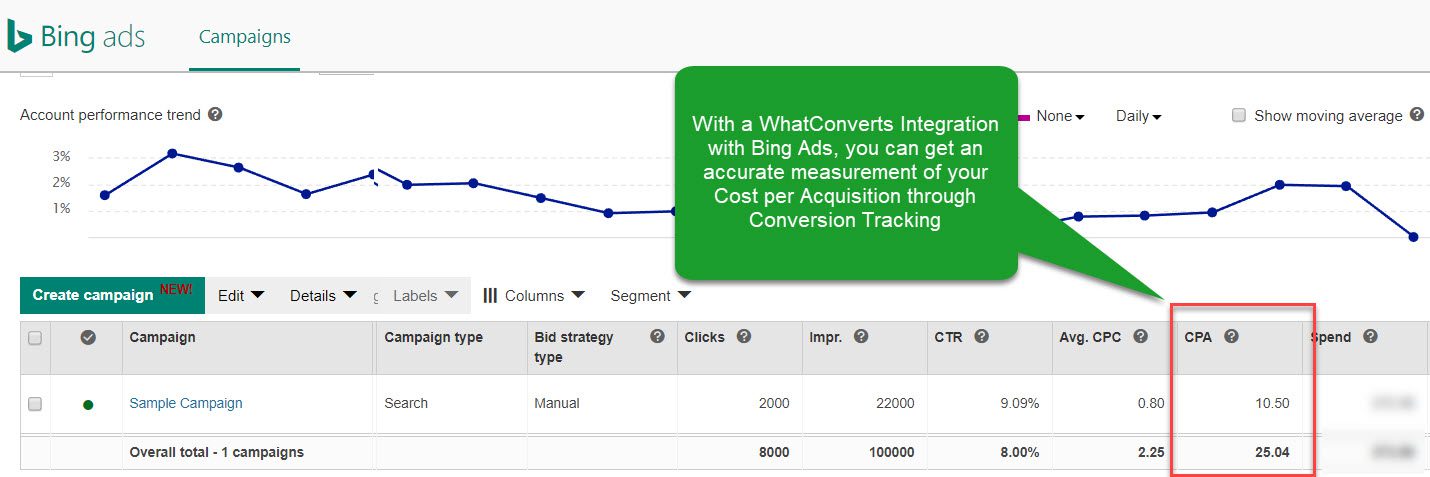Screen dimensions: 1430x477
Task: Switch to the Campaigns tab
Action: coord(245,37)
